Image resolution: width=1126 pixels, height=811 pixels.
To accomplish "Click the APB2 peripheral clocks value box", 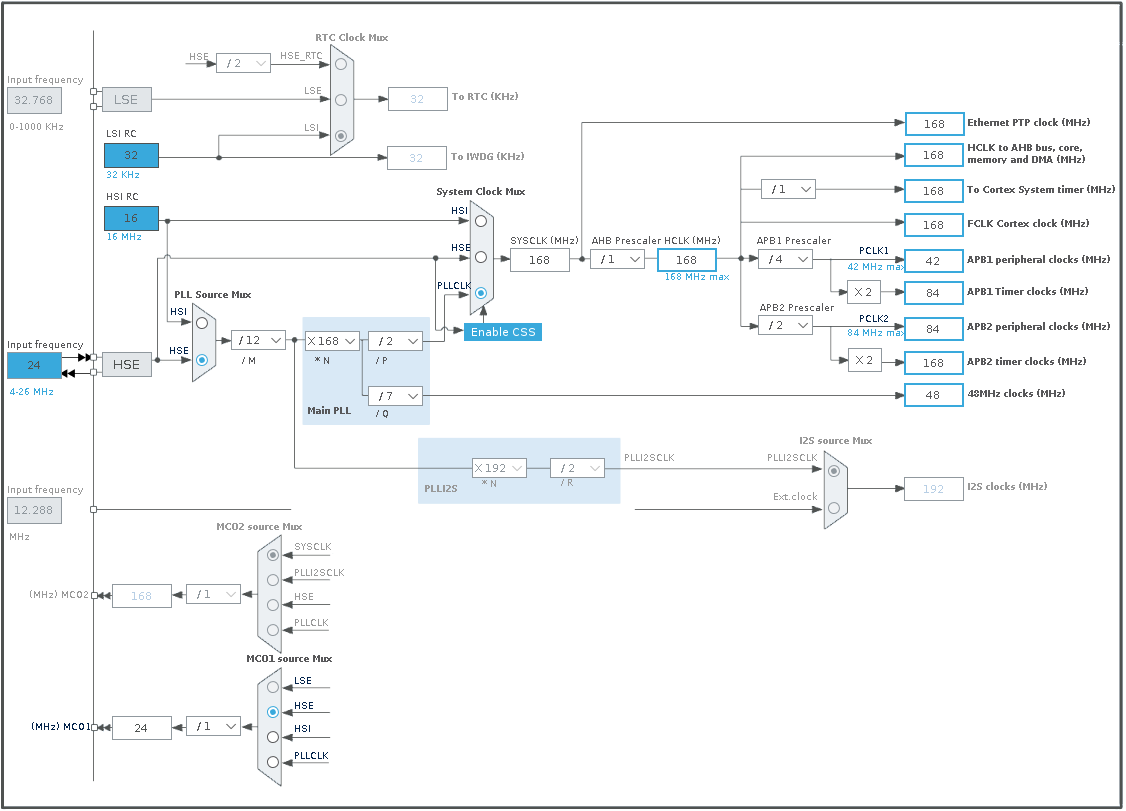I will 934,329.
